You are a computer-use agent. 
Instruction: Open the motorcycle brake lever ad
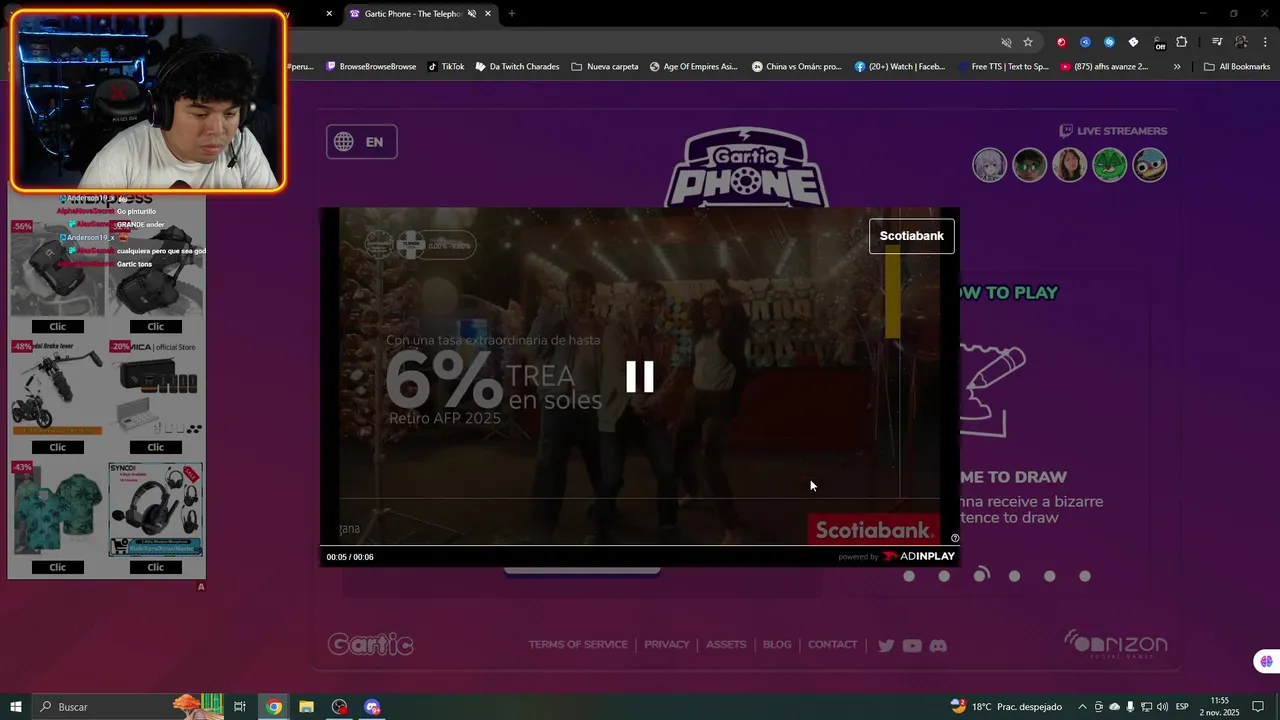coord(58,388)
